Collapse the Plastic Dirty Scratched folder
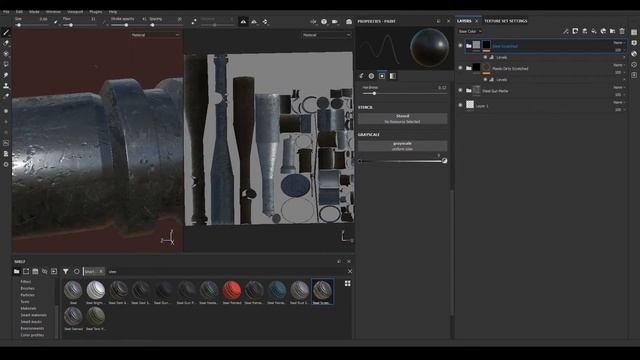Screen dimensions: 640x360 (x=469, y=68)
